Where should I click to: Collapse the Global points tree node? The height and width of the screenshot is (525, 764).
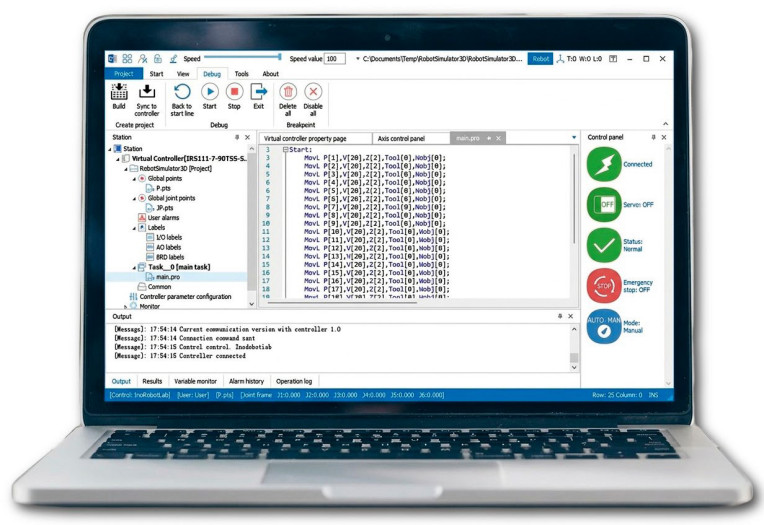134,179
